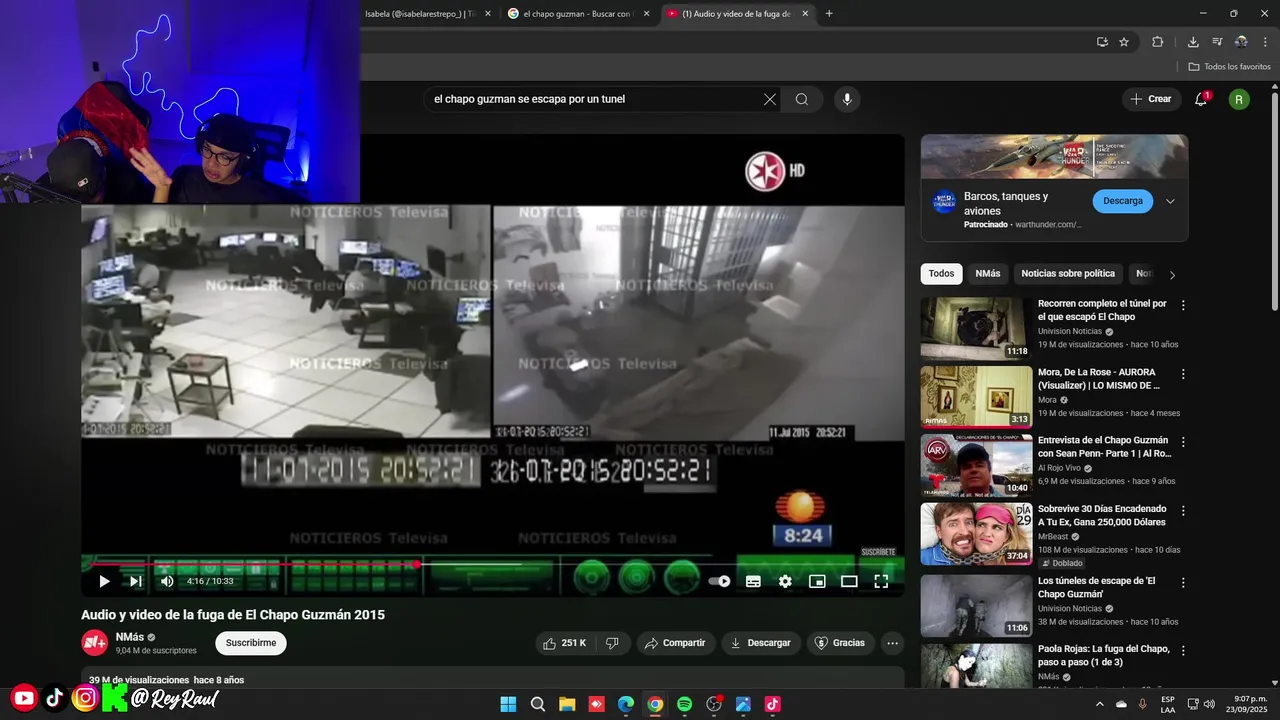Share the video via Compartir
This screenshot has width=1280, height=720.
675,643
